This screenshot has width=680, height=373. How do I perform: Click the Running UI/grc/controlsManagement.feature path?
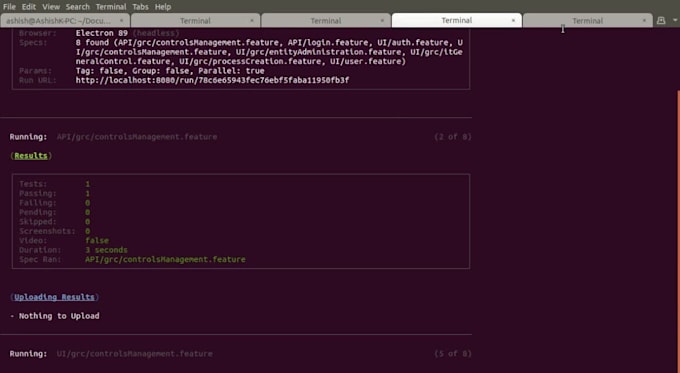coord(134,353)
